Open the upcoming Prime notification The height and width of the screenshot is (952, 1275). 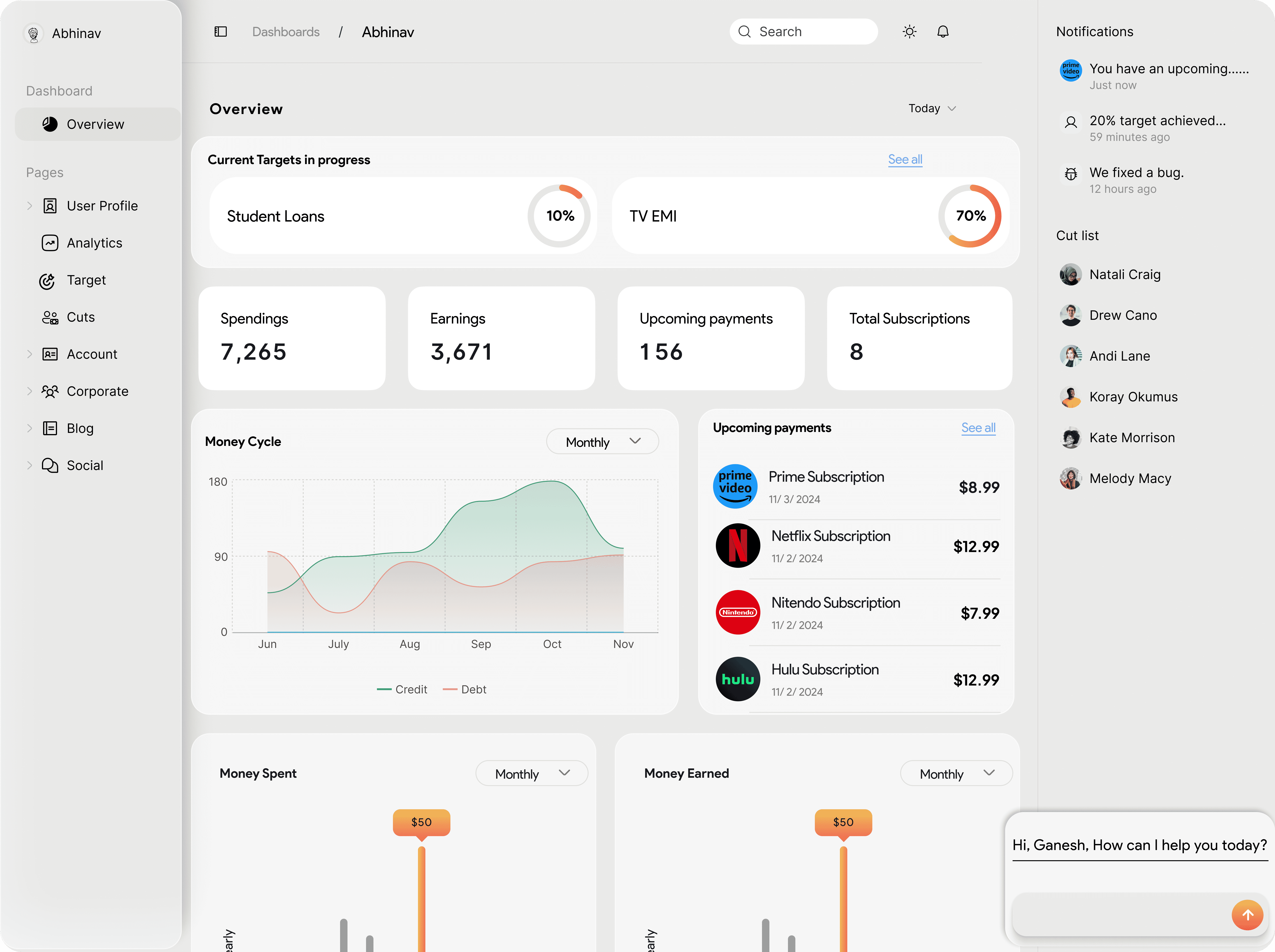1154,76
